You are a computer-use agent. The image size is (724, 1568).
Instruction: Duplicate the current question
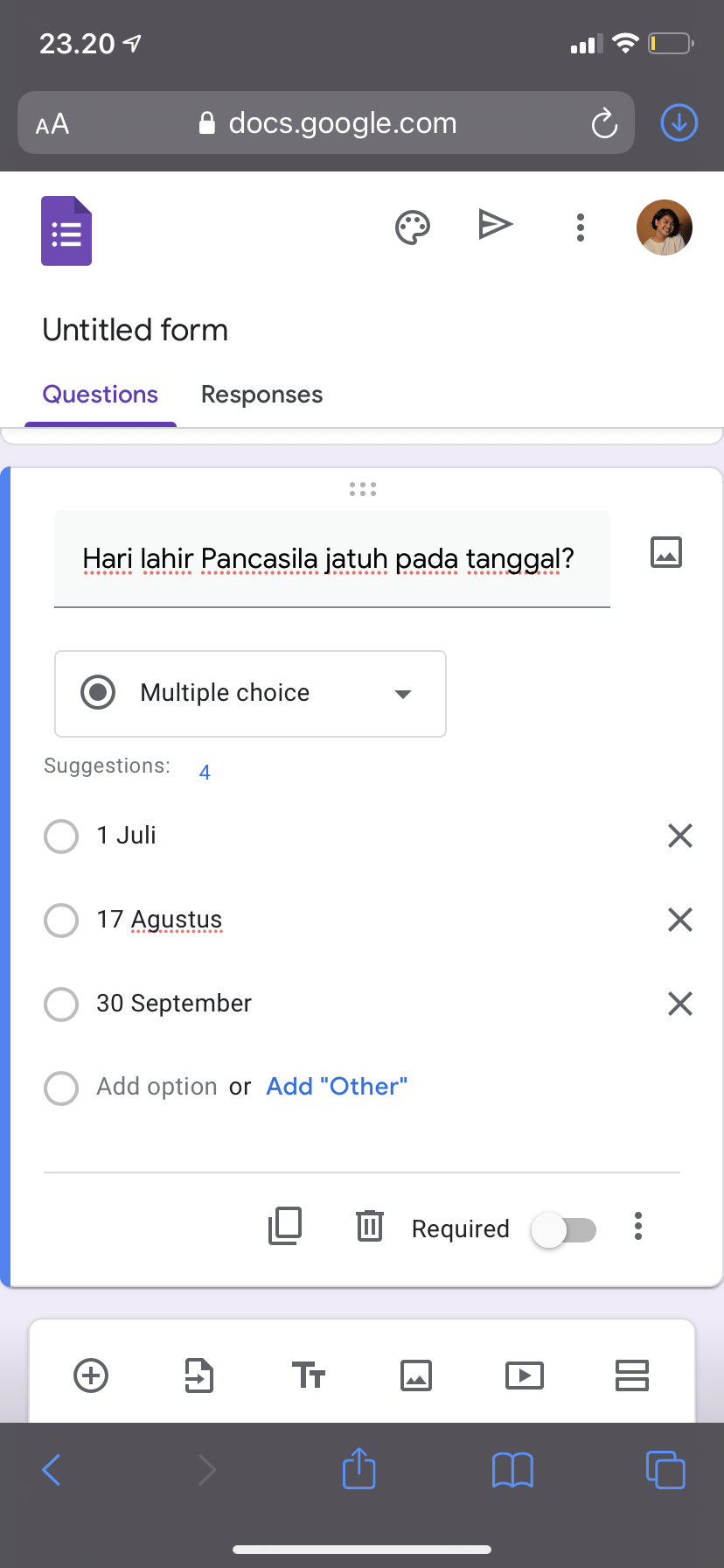coord(285,1226)
